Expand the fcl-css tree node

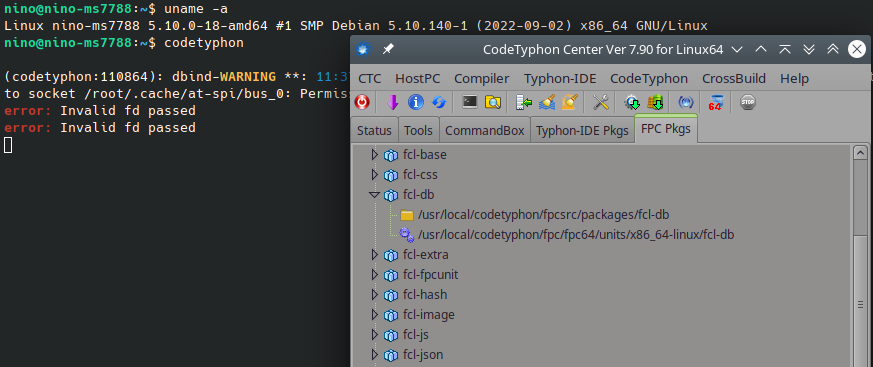coord(375,175)
